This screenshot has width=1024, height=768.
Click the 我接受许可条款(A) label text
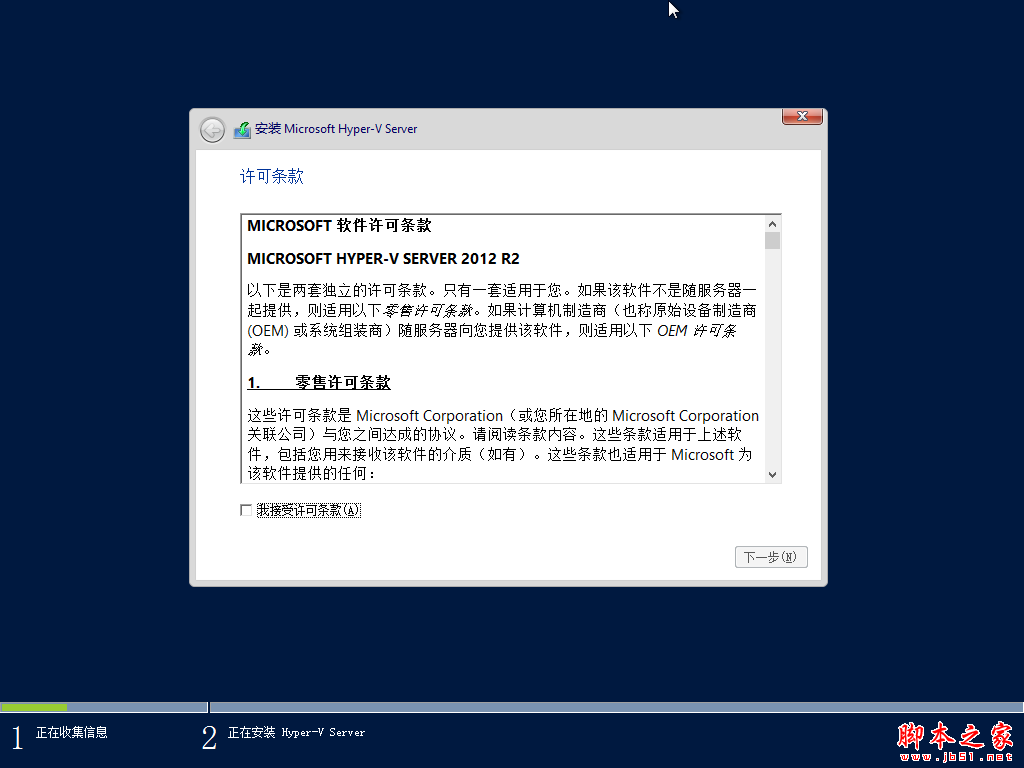(308, 510)
